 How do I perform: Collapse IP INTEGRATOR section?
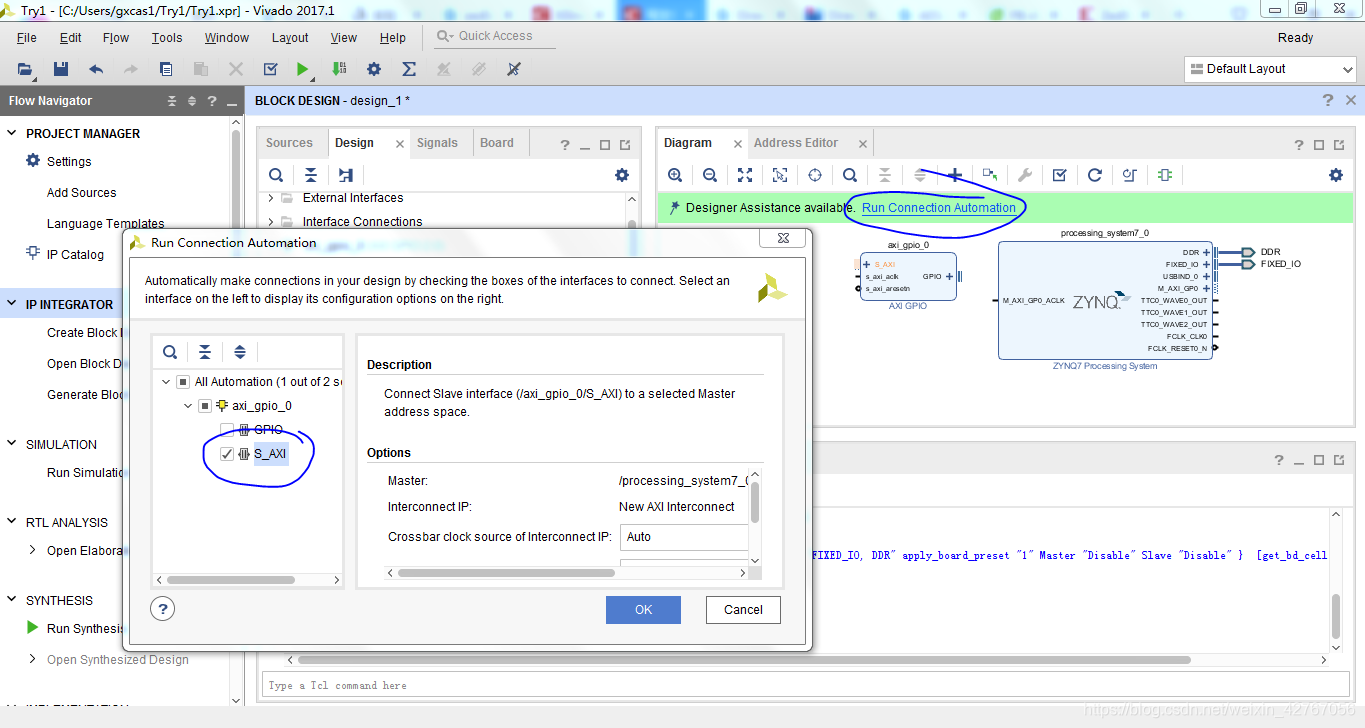12,304
